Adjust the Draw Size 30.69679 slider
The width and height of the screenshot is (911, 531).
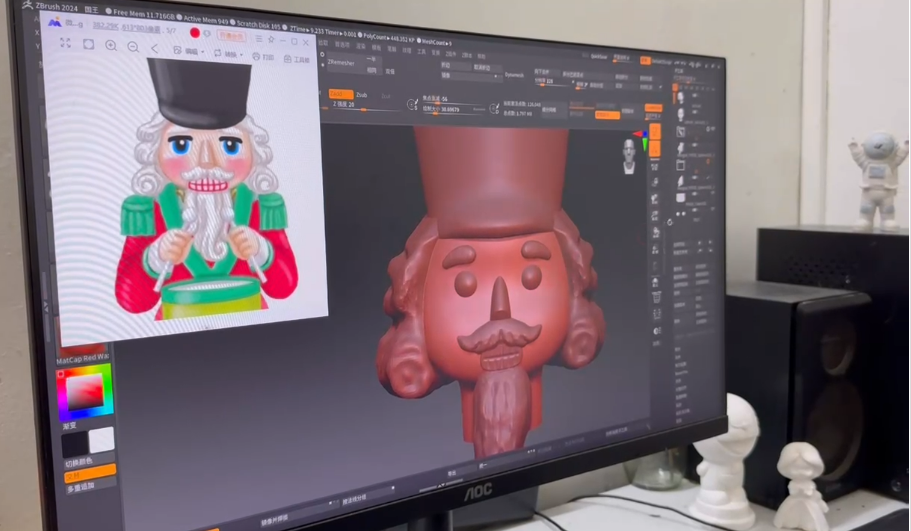pos(453,109)
